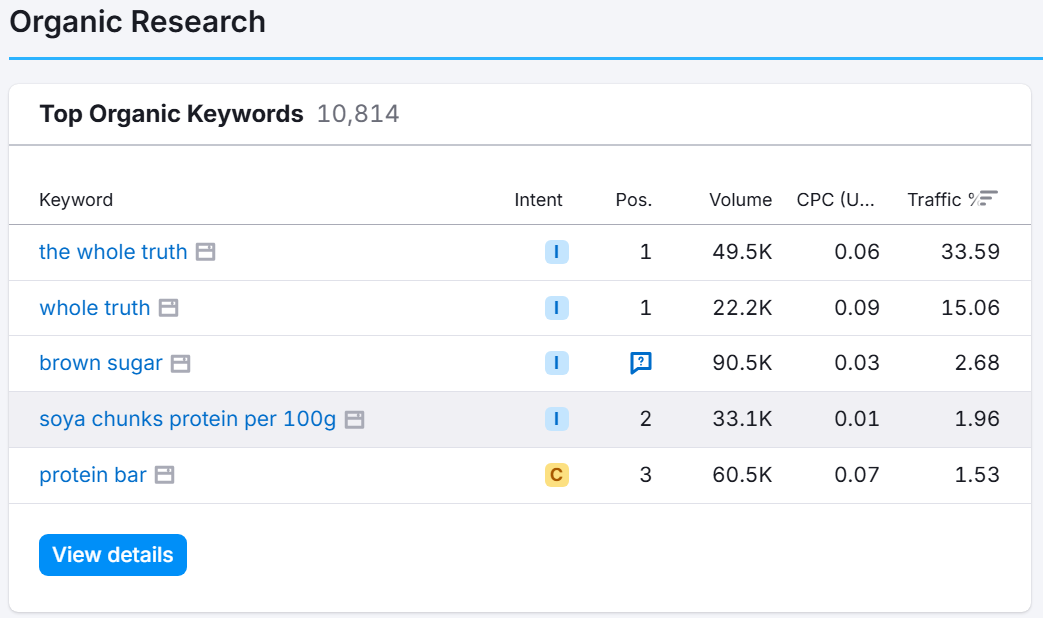The height and width of the screenshot is (618, 1043).
Task: Open SERP icon beside 'the whole truth'
Action: [x=206, y=252]
